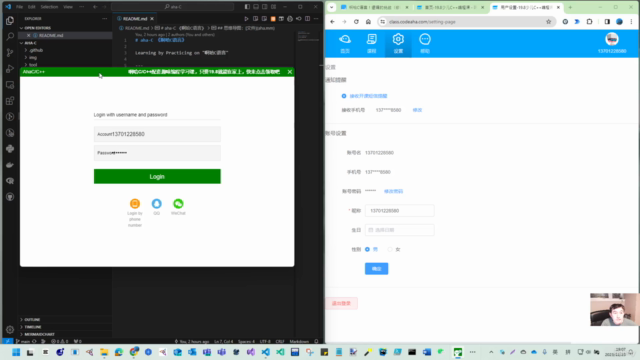Open File Explorer from the taskbar
The width and height of the screenshot is (640, 360).
coord(104,352)
